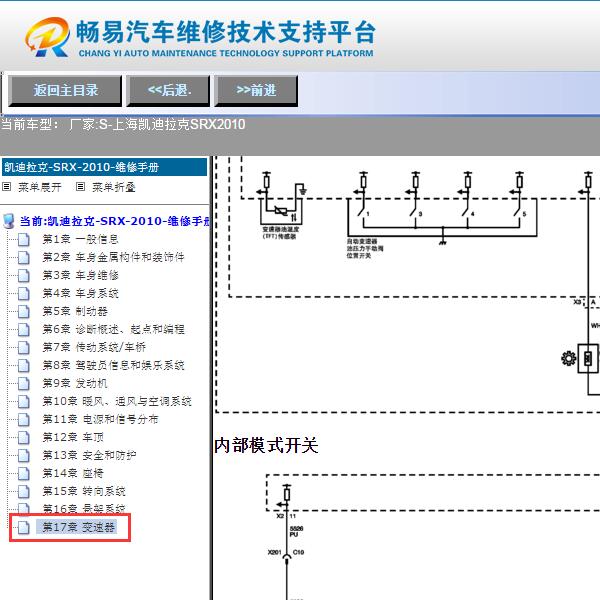This screenshot has width=600, height=600.
Task: Click the page icon for 第10章
Action: pyautogui.click(x=24, y=401)
